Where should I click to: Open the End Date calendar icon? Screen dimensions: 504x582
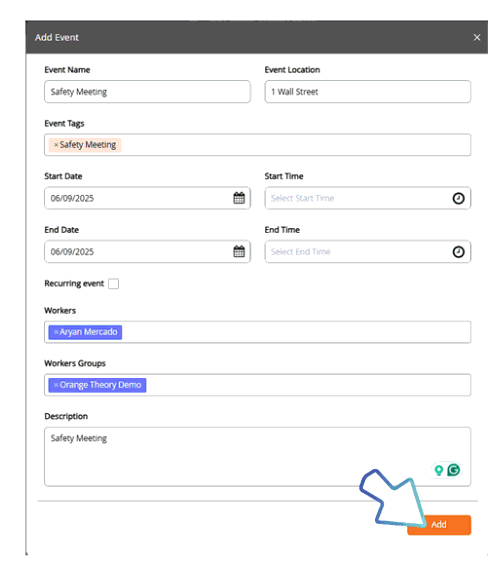pos(239,251)
